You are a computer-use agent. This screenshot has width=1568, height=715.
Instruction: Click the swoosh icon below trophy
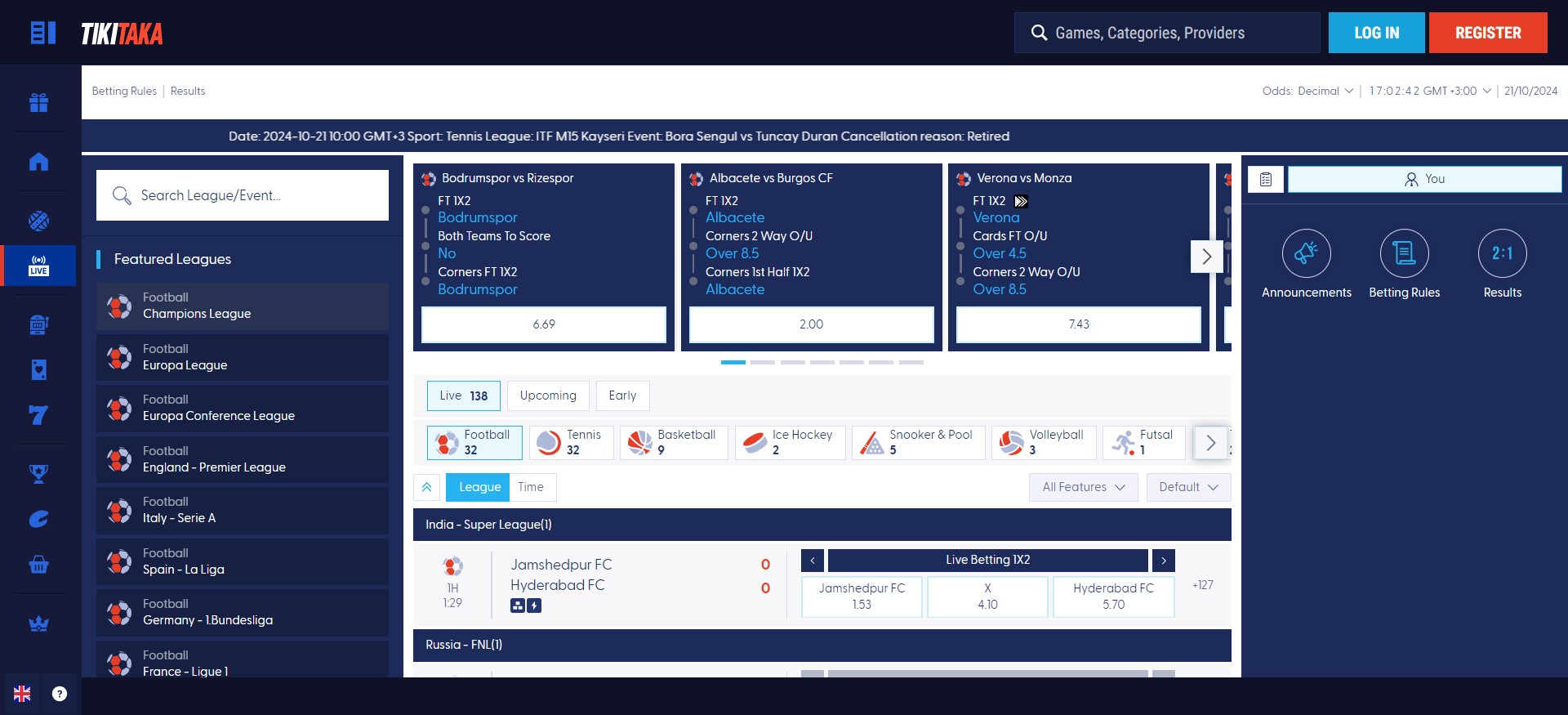click(38, 519)
